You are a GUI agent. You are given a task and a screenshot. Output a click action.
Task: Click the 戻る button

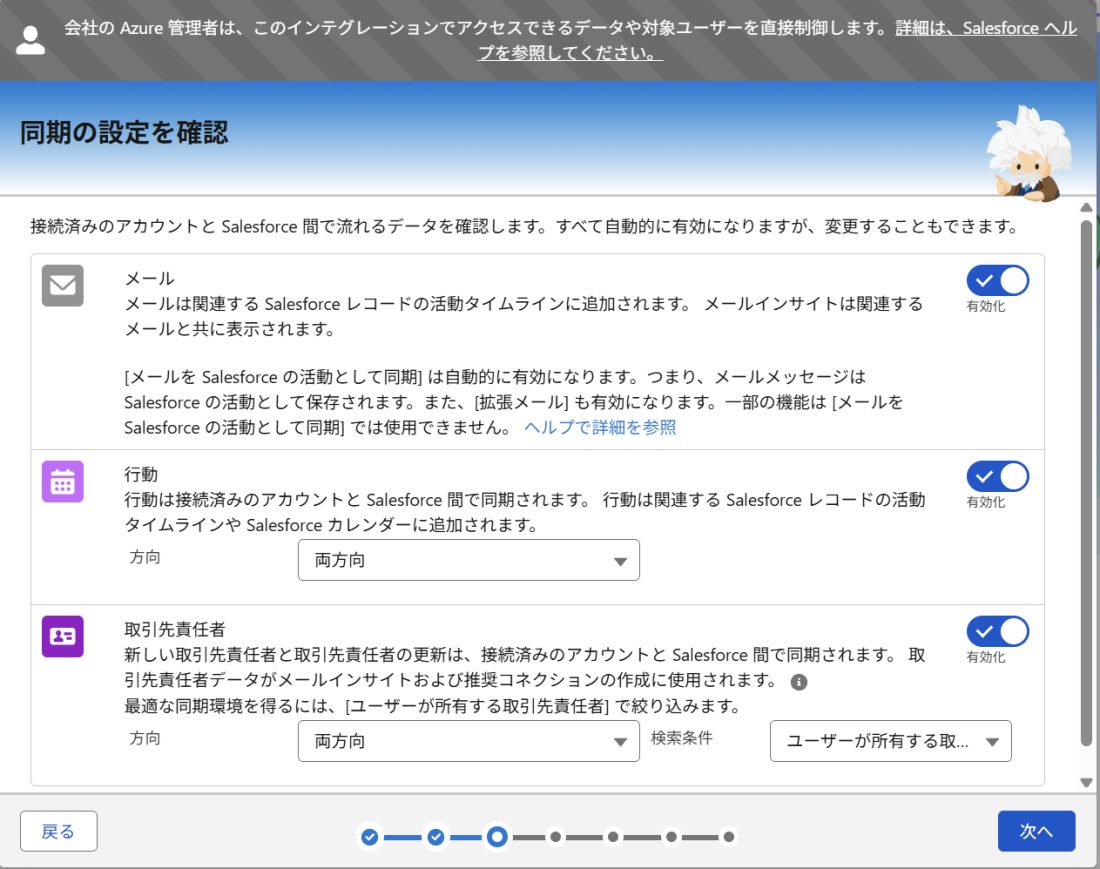point(58,831)
